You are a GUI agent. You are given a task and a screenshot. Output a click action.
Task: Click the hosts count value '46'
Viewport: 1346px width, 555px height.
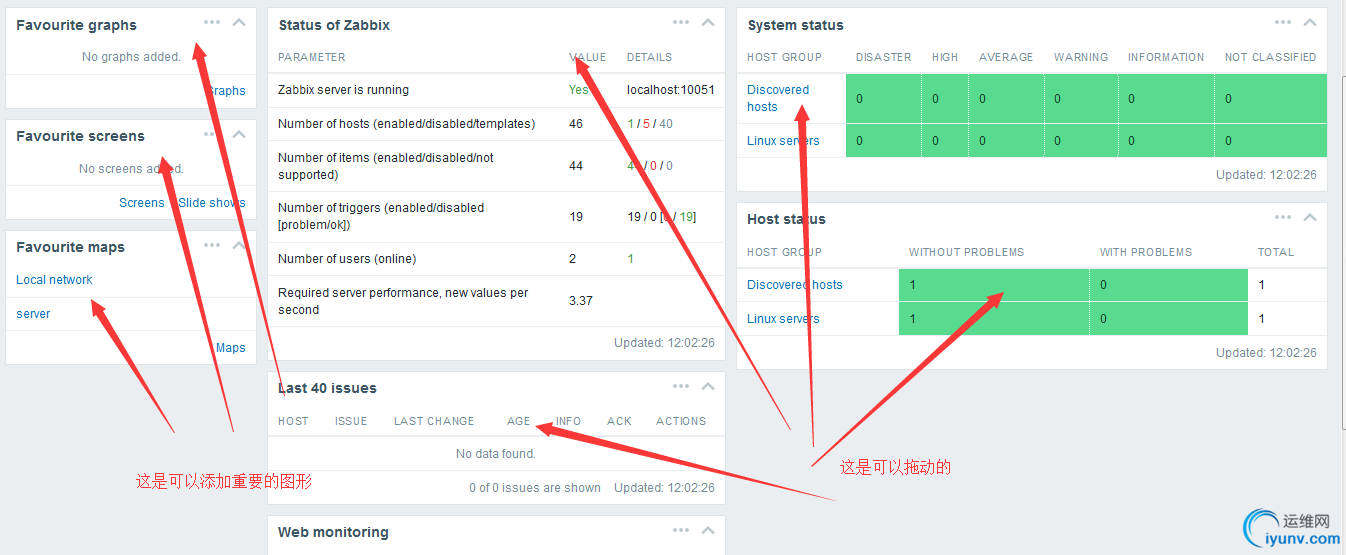(576, 124)
